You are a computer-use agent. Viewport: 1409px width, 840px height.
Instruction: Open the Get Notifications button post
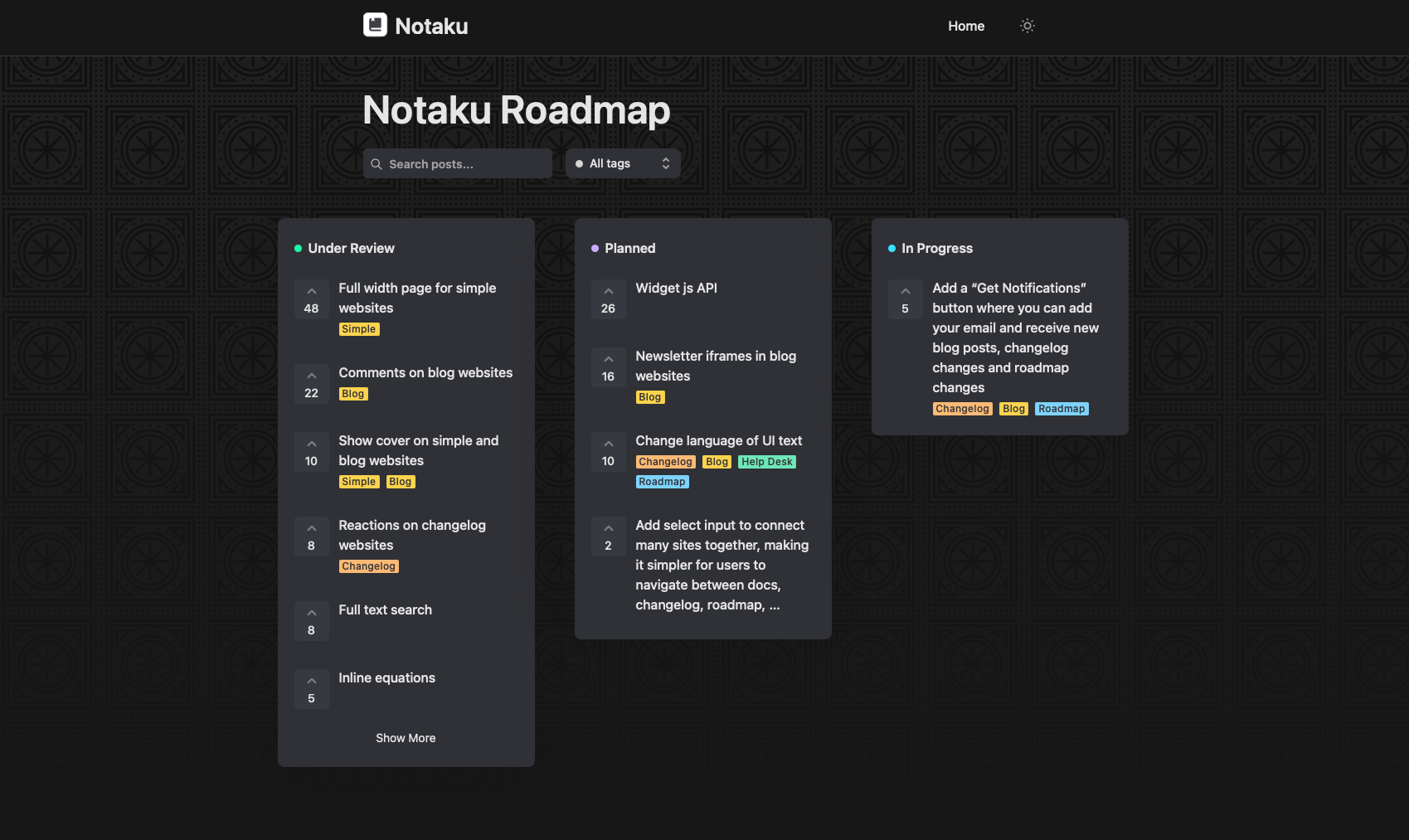[1016, 337]
